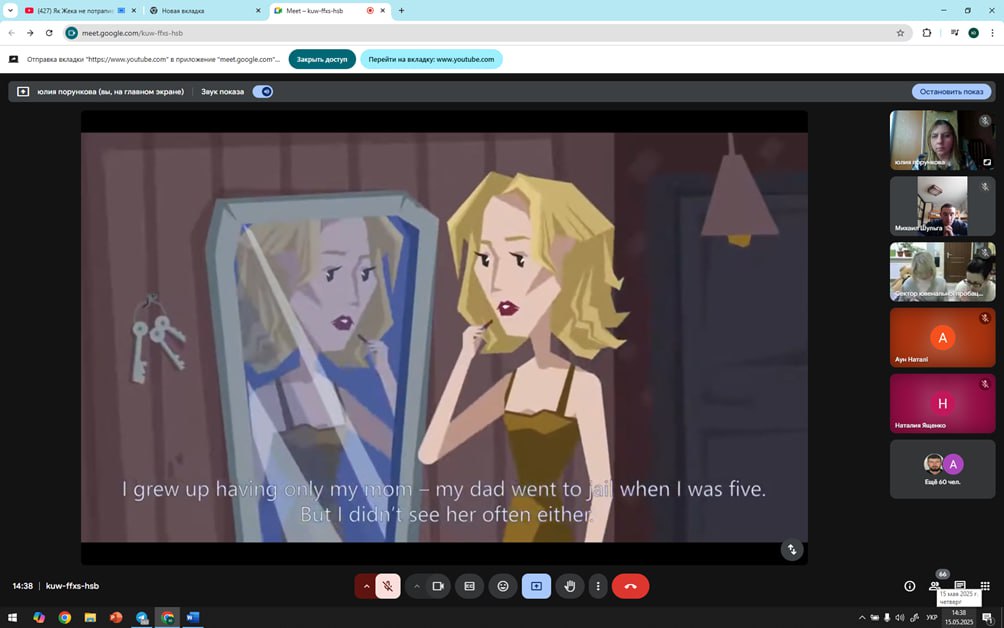Open audio settings arrow next to microphone
This screenshot has width=1004, height=628.
[366, 586]
